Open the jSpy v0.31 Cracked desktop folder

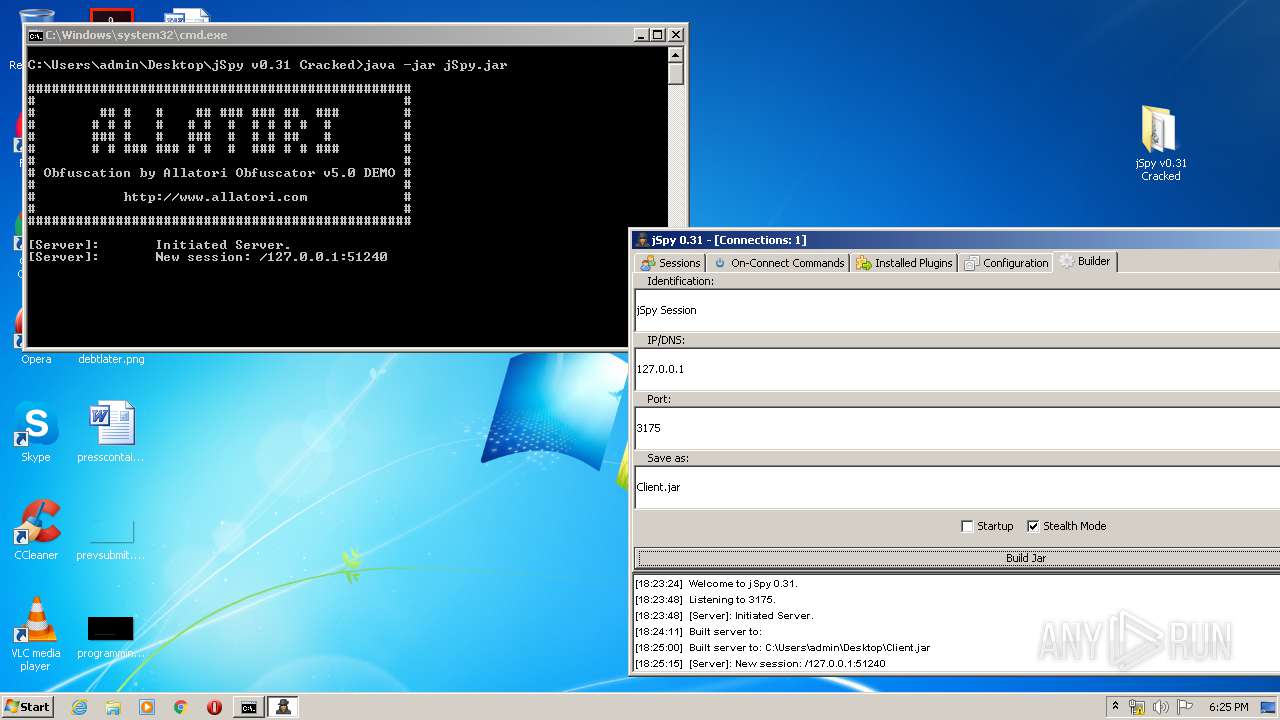(x=1160, y=144)
